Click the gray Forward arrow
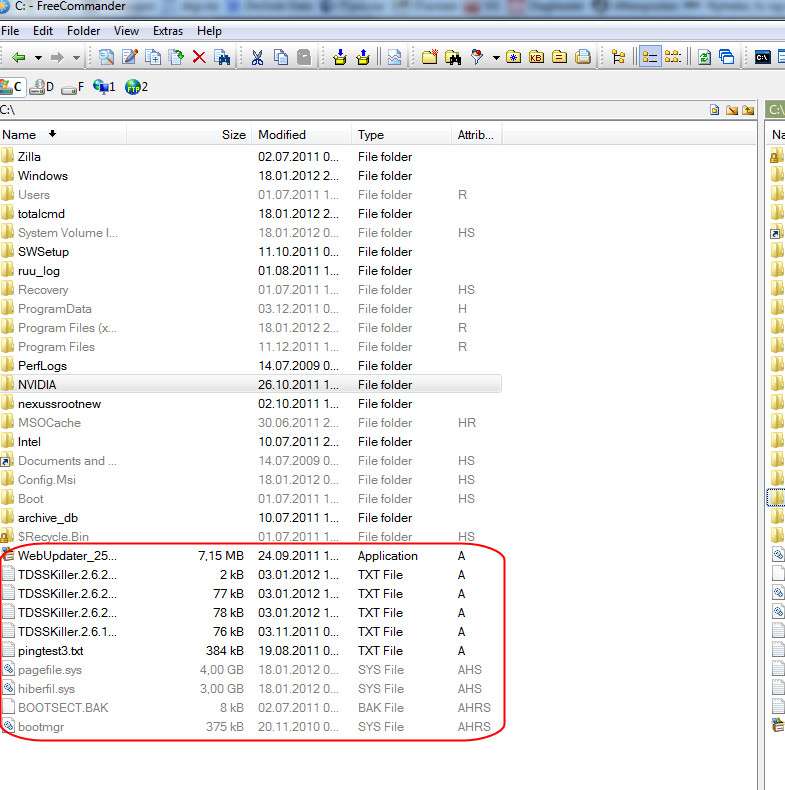This screenshot has width=785, height=790. click(x=57, y=57)
